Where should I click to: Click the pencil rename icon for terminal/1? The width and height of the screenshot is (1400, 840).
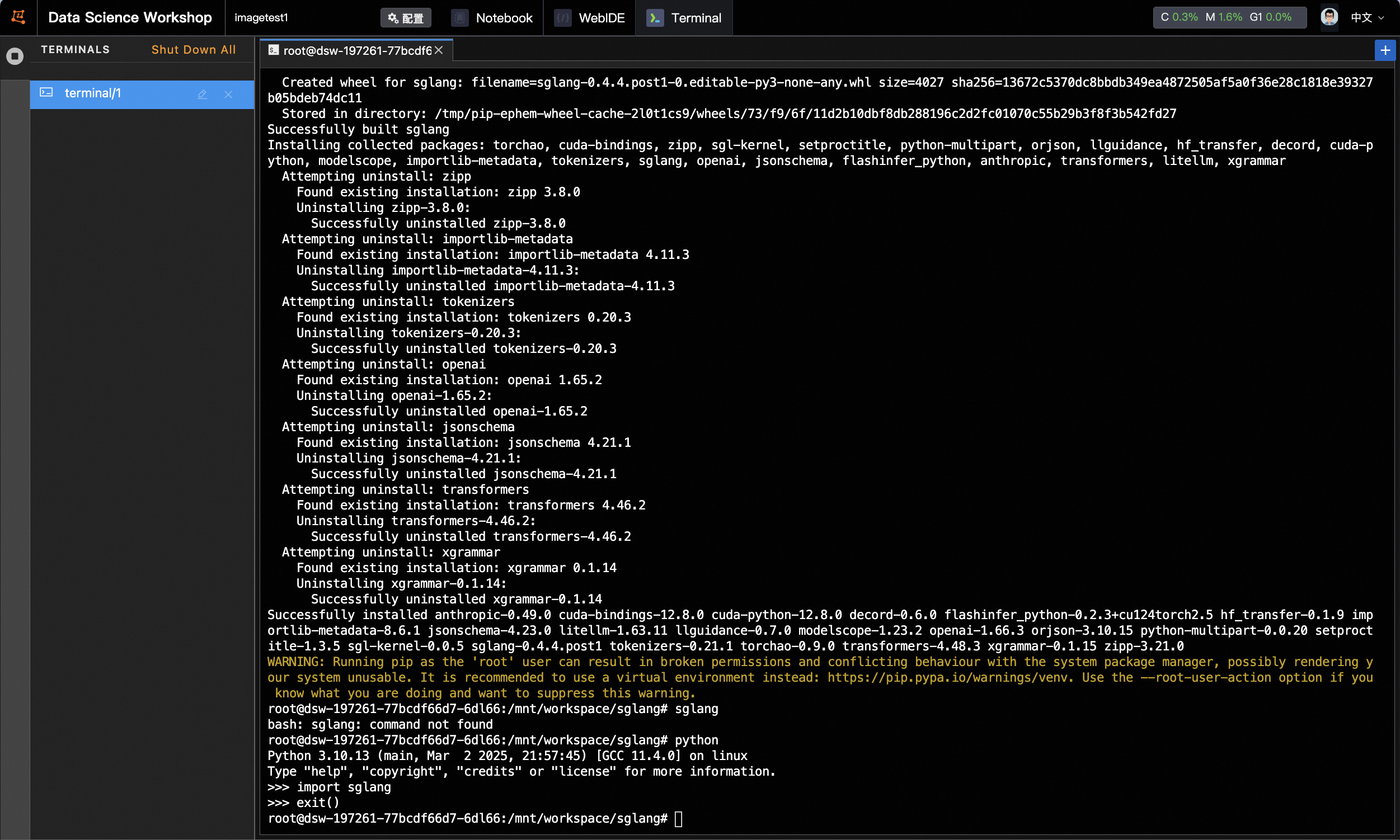pos(202,95)
